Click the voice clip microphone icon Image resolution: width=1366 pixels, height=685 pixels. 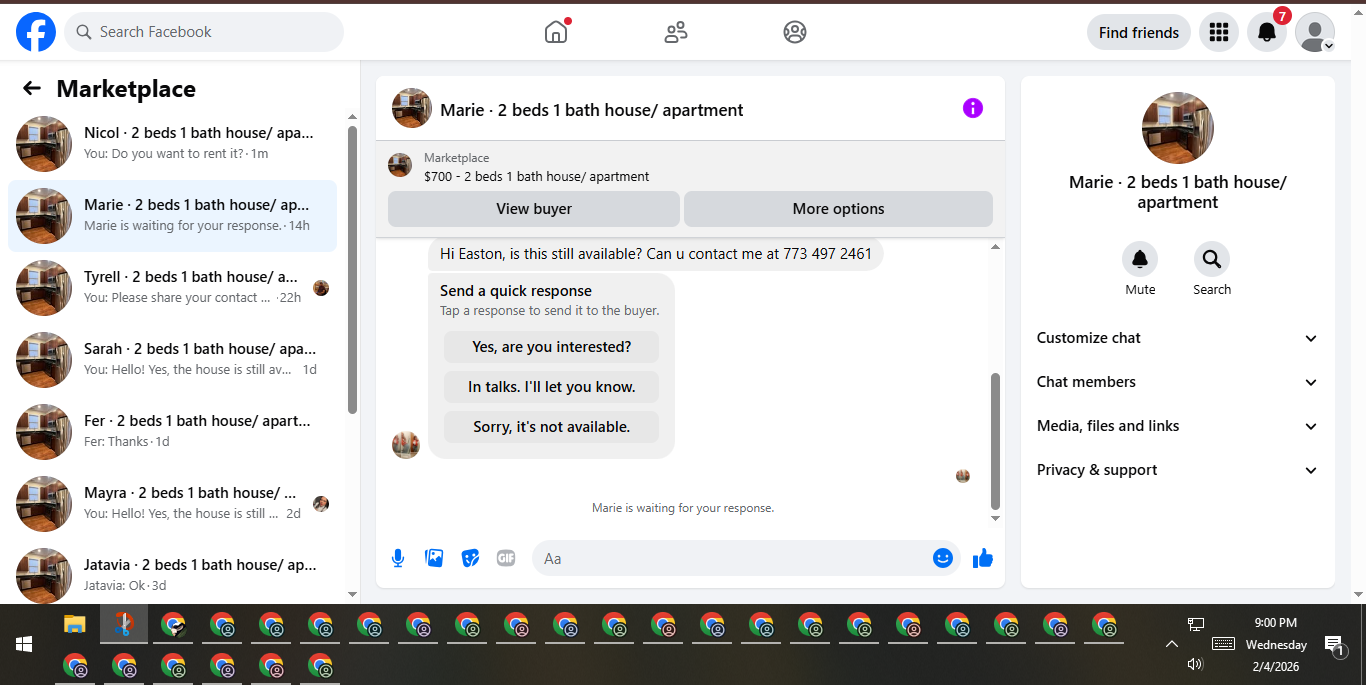(x=398, y=558)
